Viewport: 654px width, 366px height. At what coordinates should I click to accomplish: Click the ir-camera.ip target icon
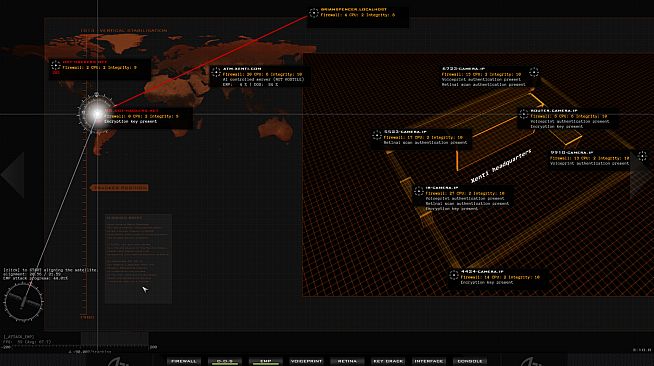(419, 191)
